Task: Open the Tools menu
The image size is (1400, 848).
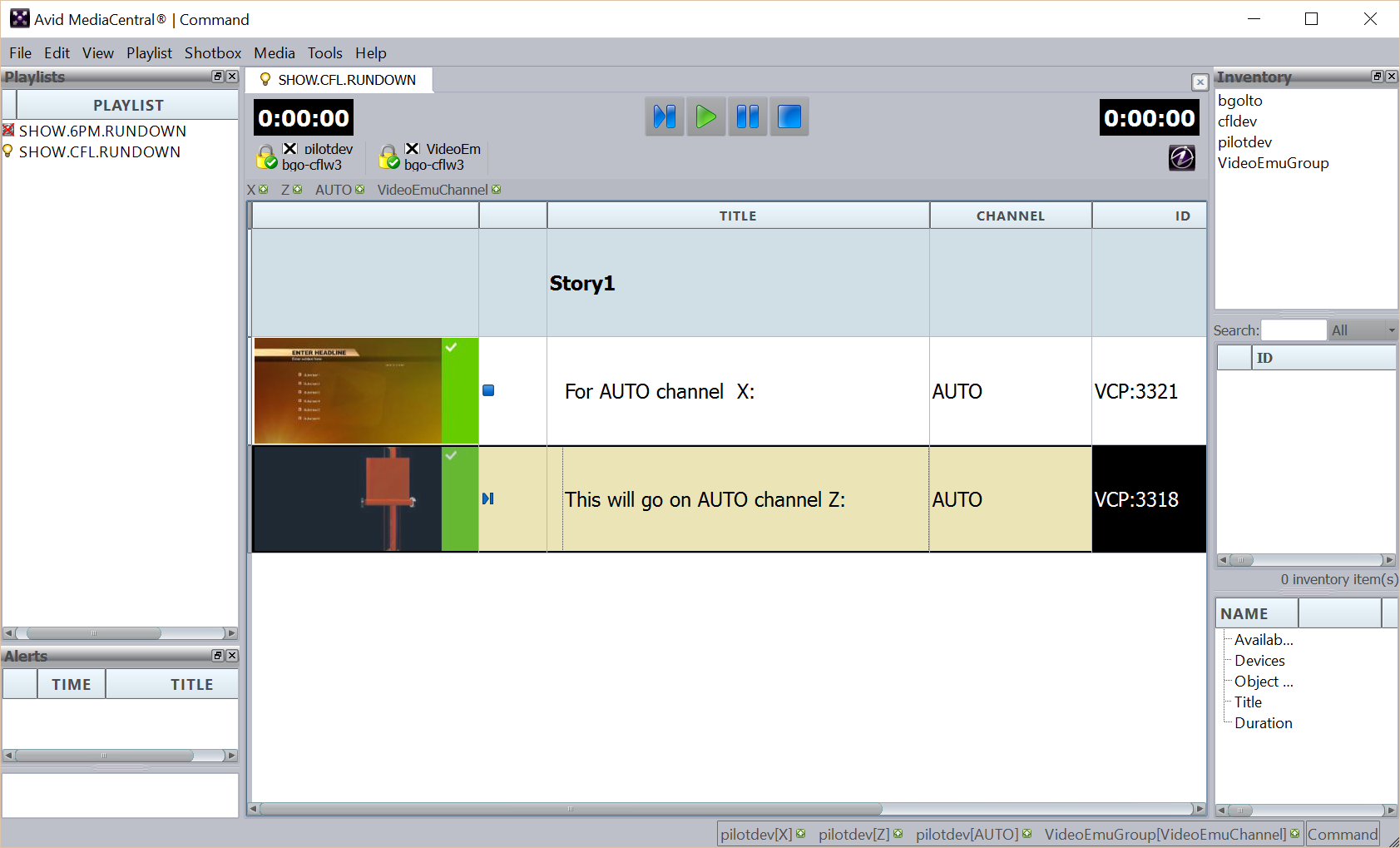Action: point(325,52)
